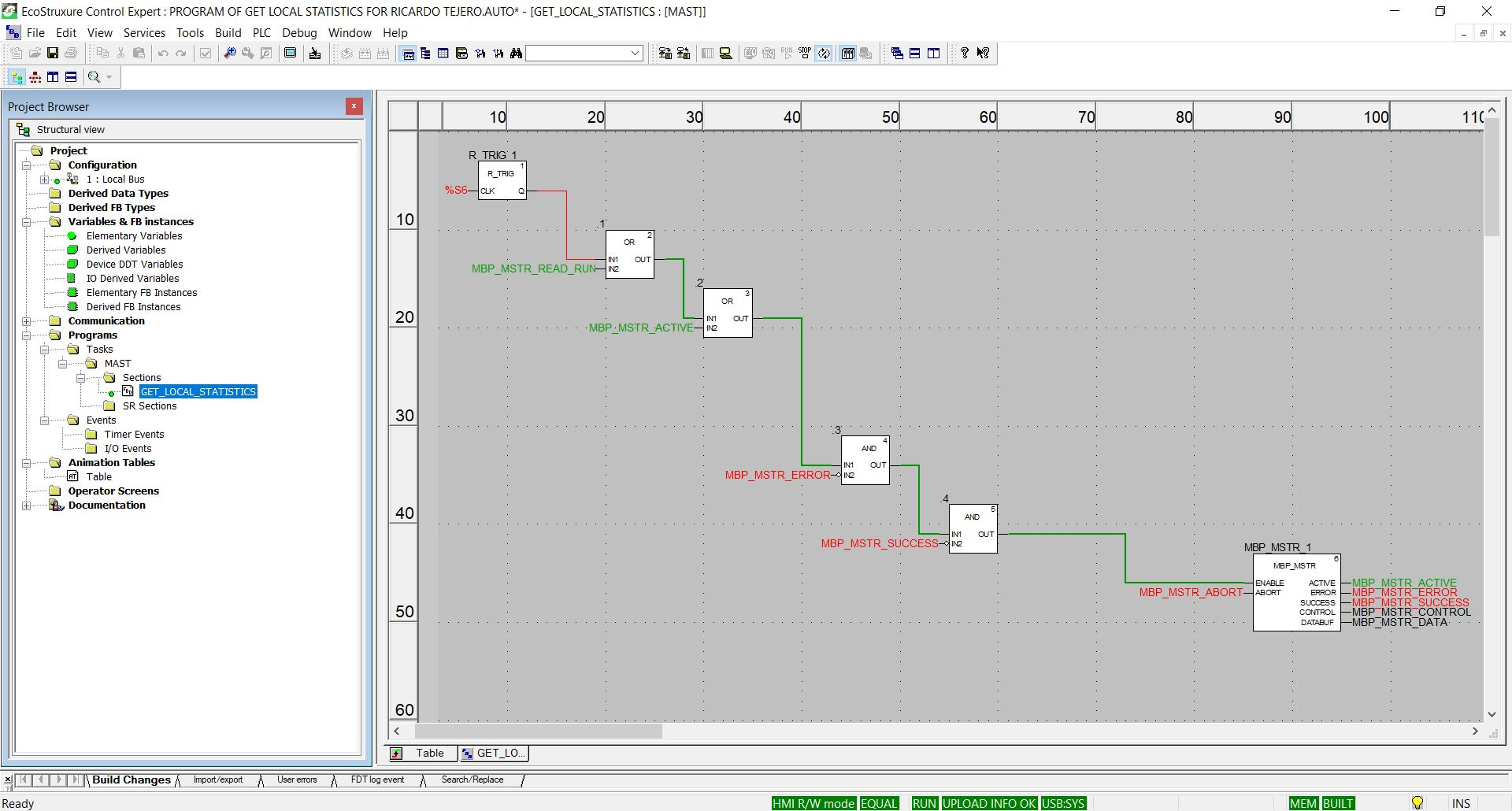Click the transfer project from PLC icon

[x=684, y=53]
